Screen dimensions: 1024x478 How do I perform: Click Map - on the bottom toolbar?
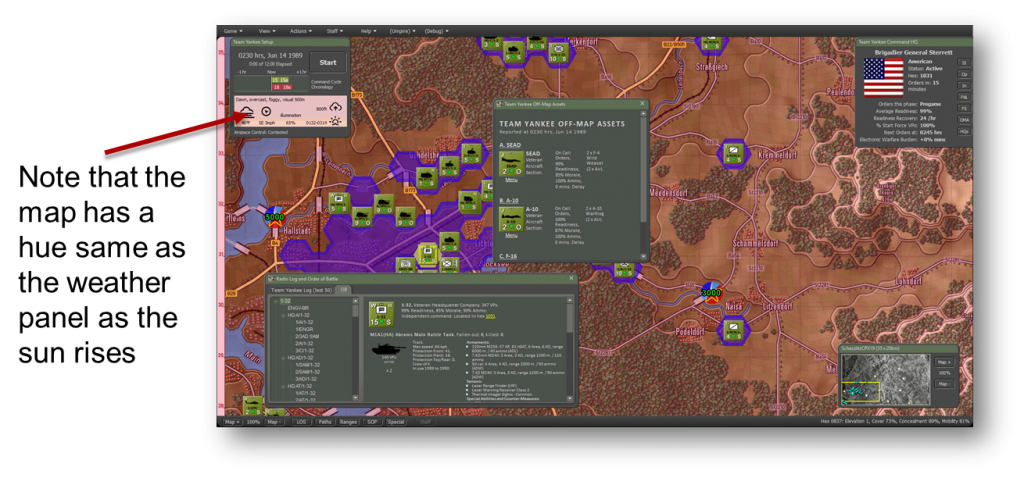[x=274, y=422]
